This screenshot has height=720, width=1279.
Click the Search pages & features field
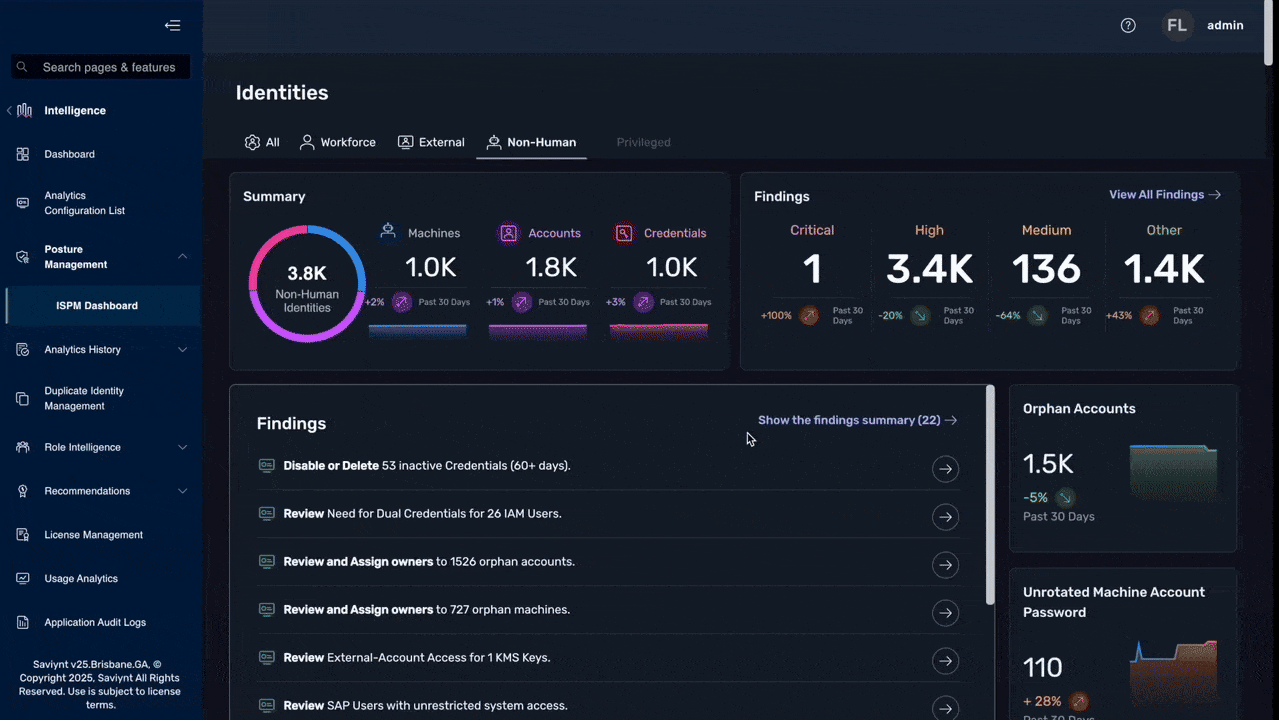(x=100, y=67)
